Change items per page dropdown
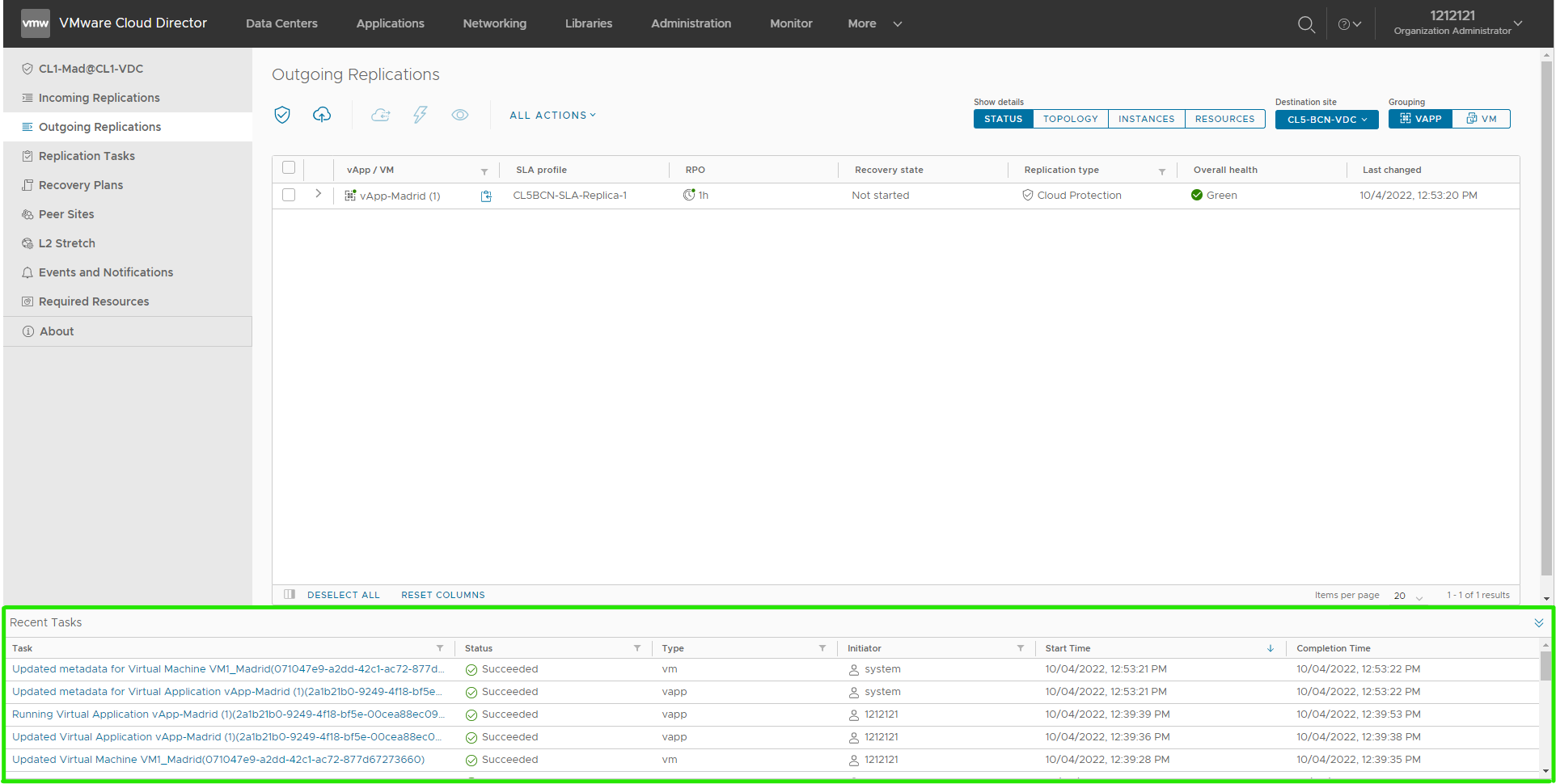The image size is (1556, 784). [1408, 596]
